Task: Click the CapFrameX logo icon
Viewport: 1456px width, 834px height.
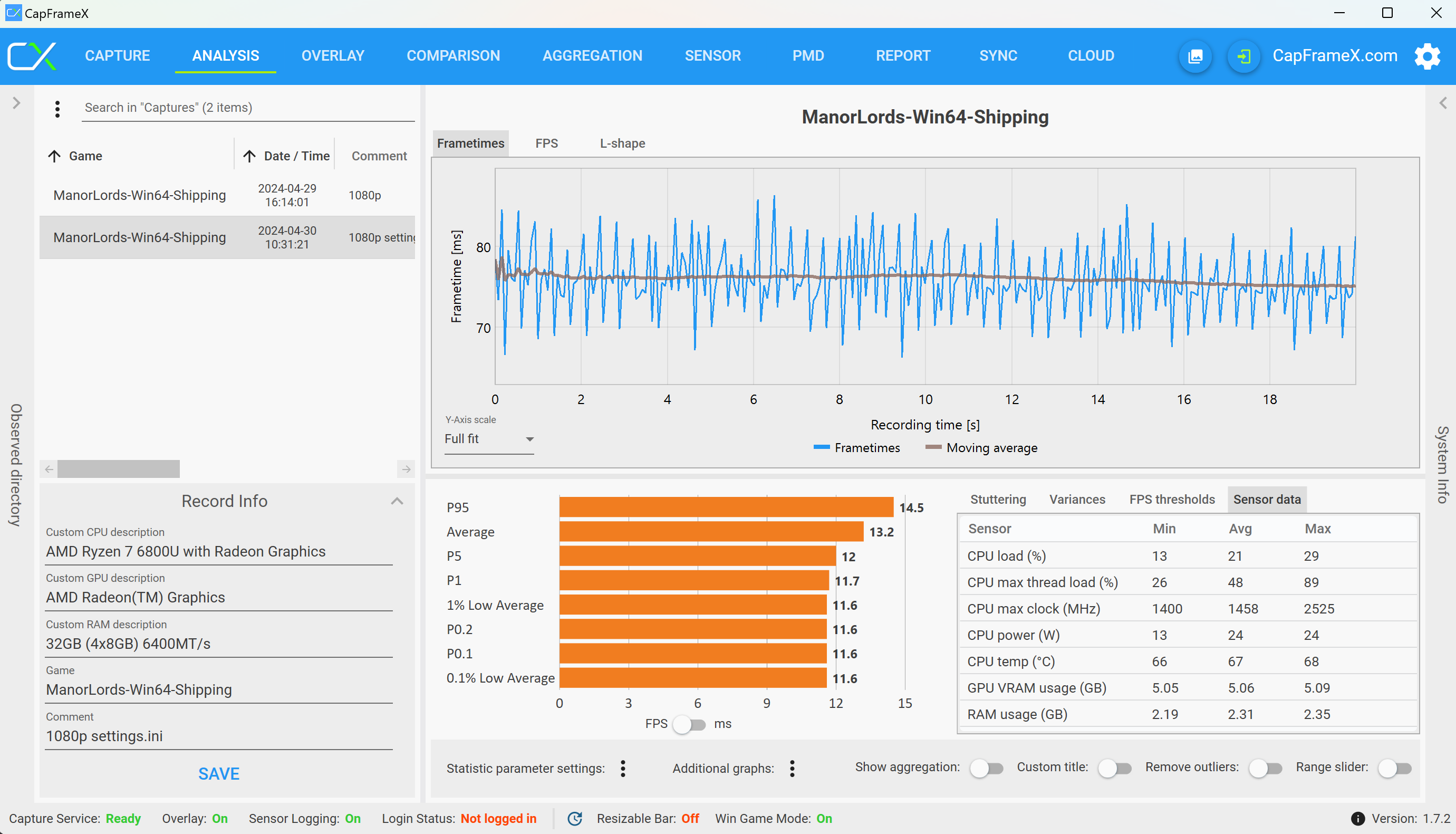Action: tap(32, 56)
